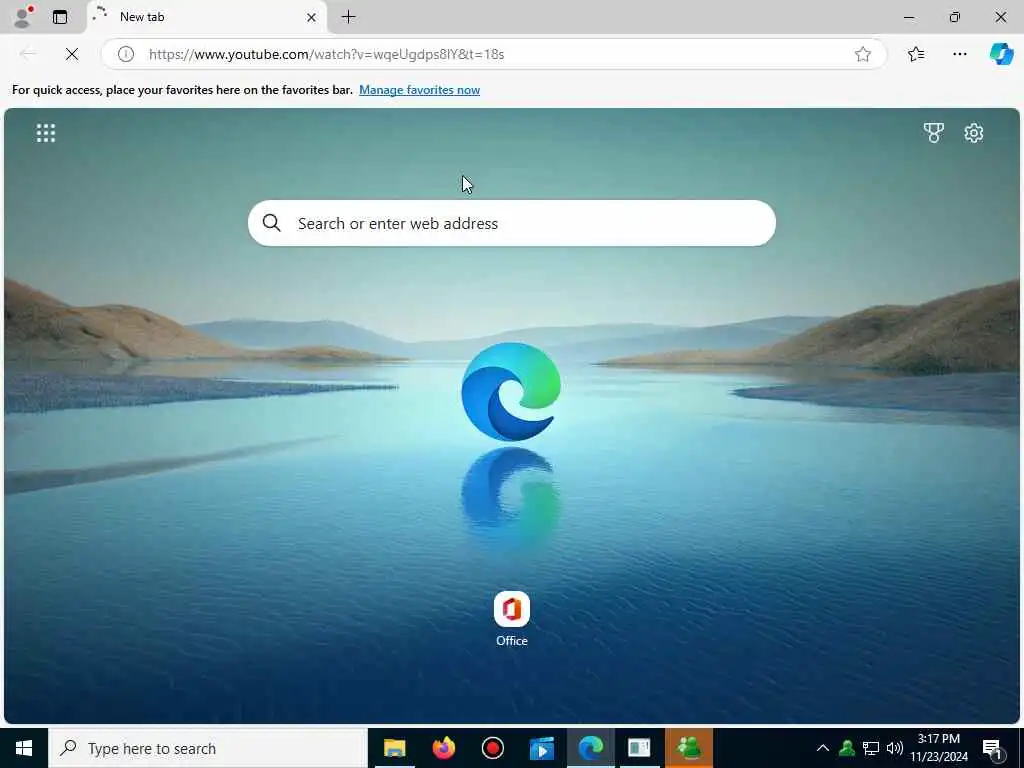
Task: Show hidden system tray icons
Action: click(x=823, y=748)
